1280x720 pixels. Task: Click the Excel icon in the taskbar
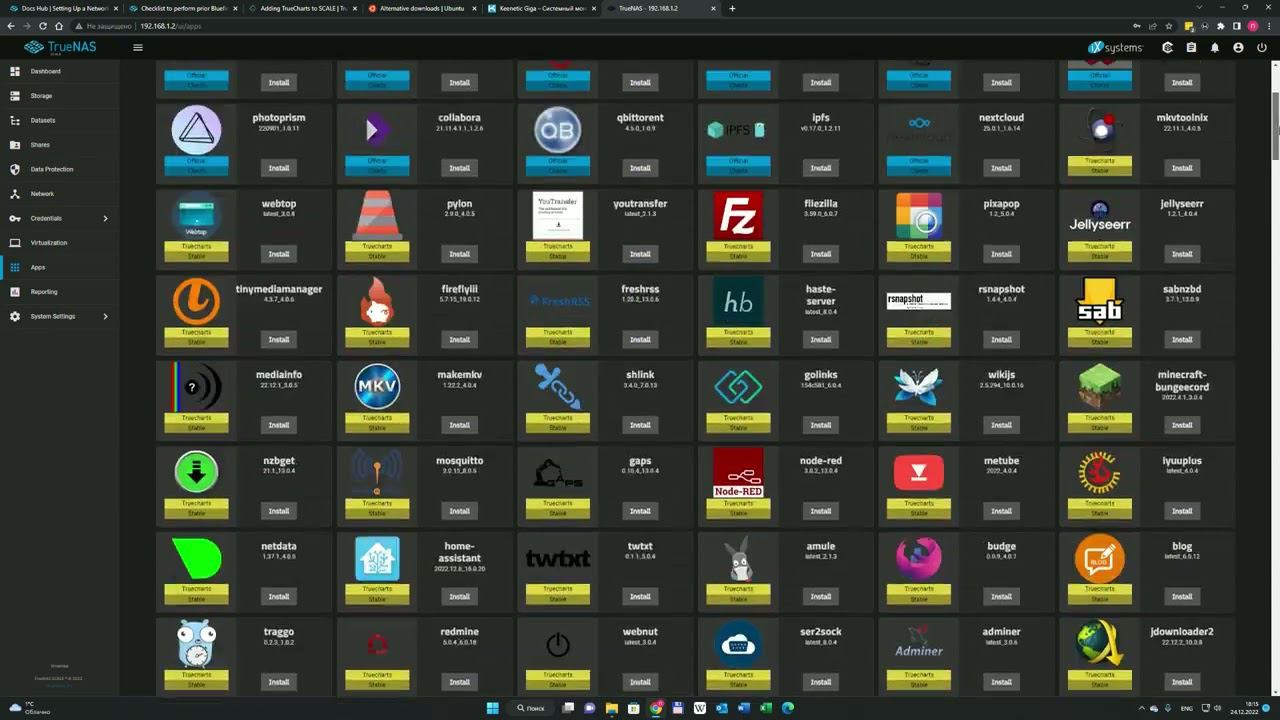[766, 708]
